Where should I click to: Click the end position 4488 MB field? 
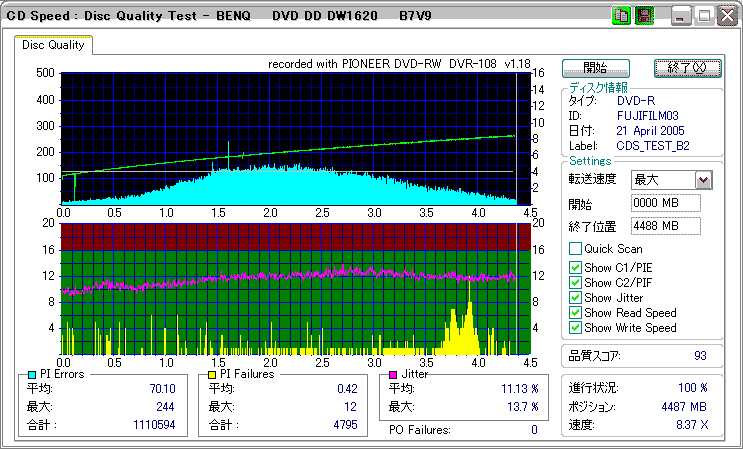point(665,226)
